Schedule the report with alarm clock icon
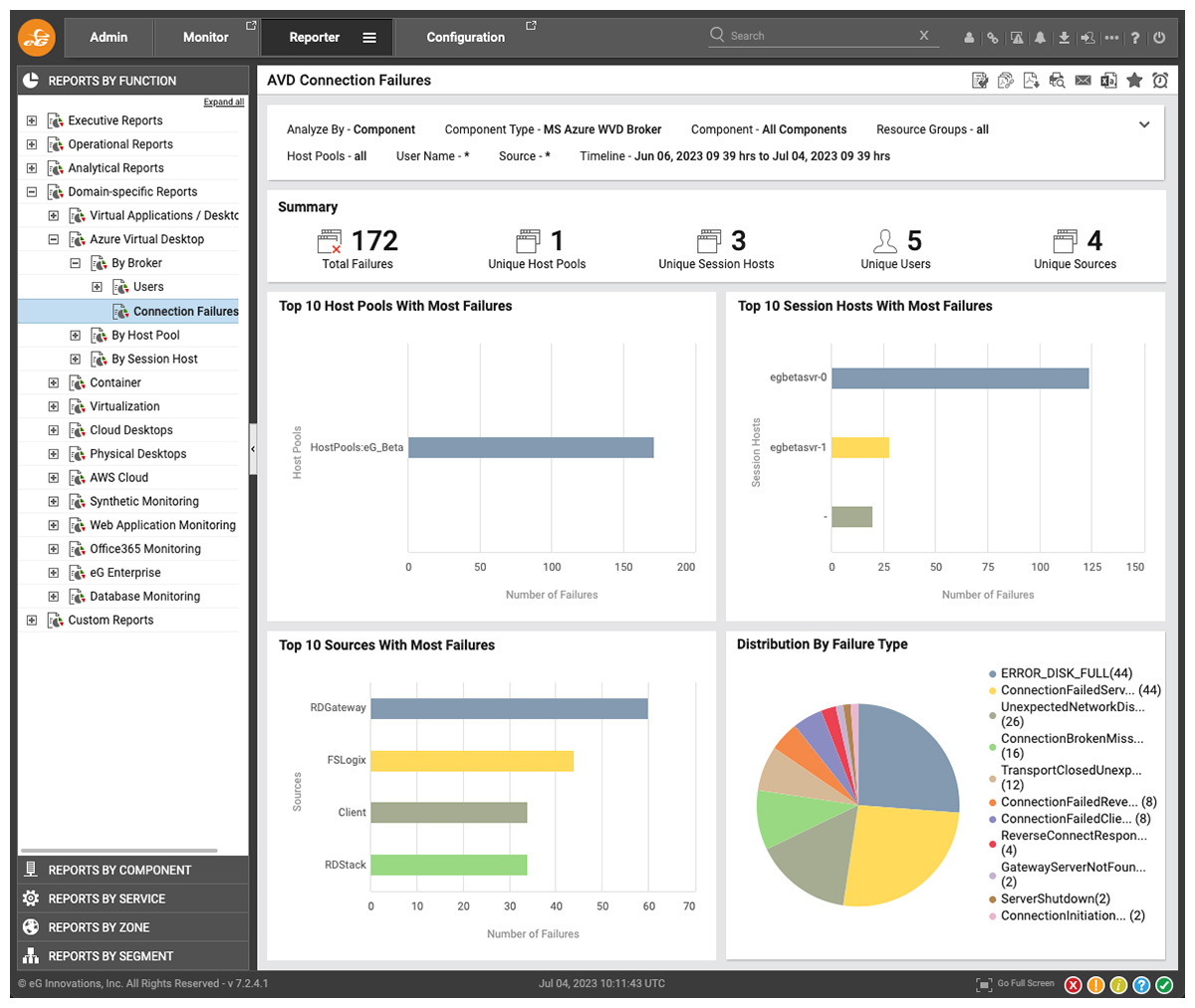 click(x=1160, y=81)
